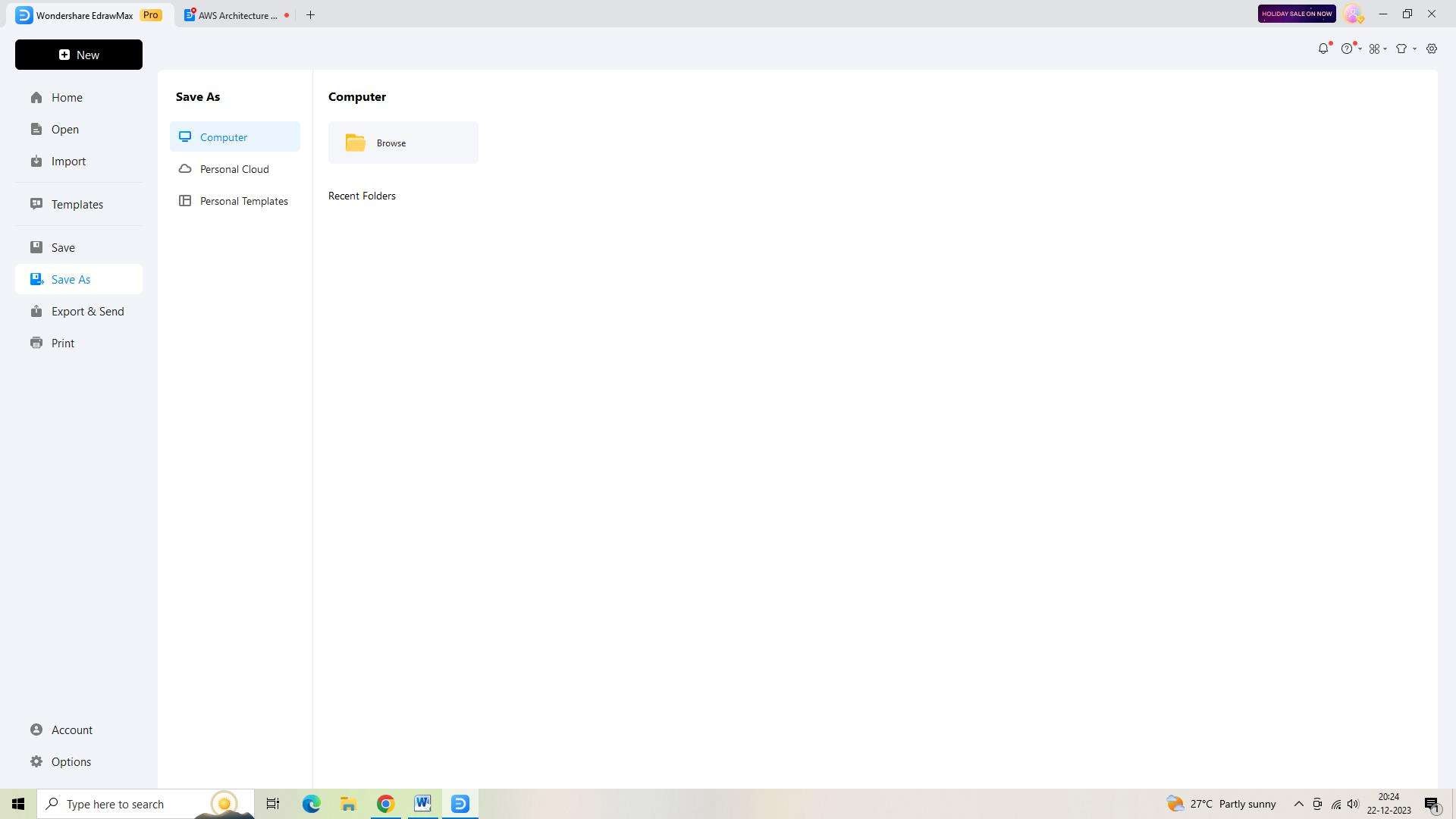Select Personal Cloud save location
The width and height of the screenshot is (1456, 819).
click(234, 168)
